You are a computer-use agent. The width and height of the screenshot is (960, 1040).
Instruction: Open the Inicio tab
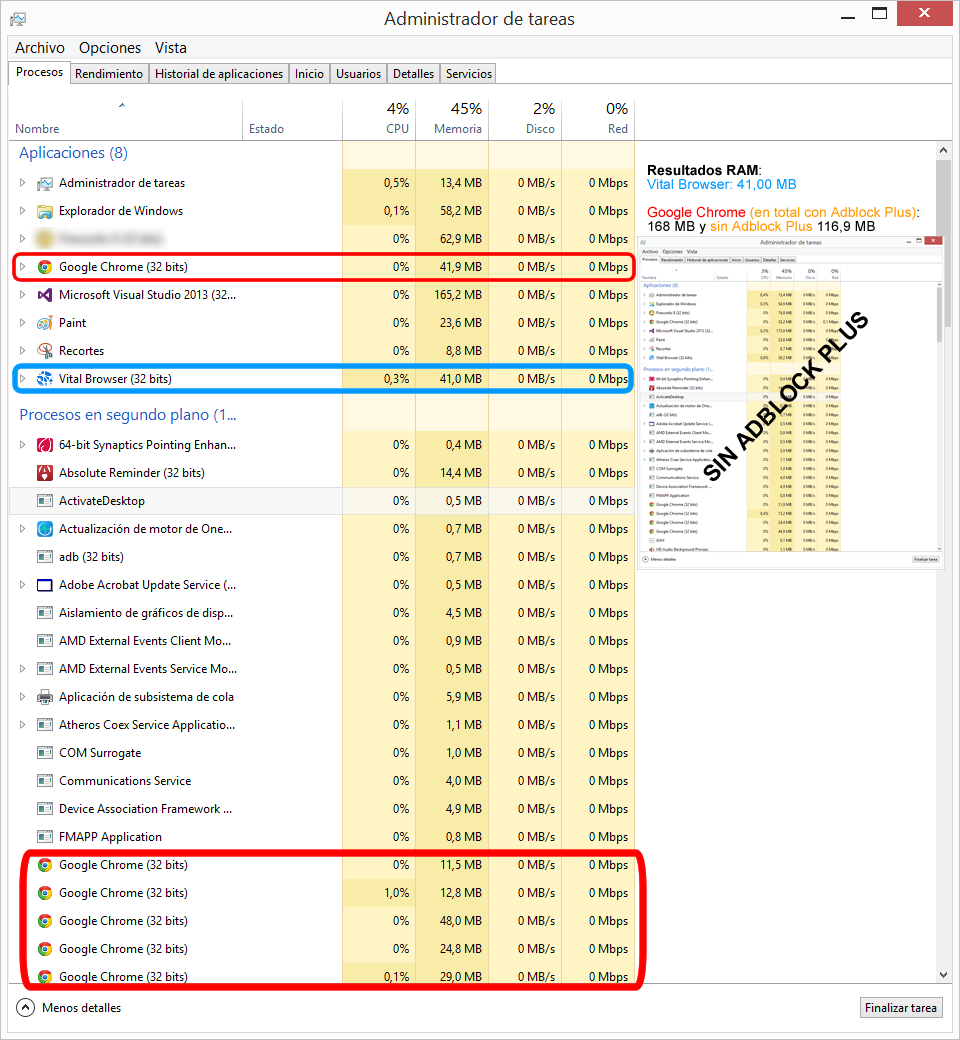click(309, 74)
